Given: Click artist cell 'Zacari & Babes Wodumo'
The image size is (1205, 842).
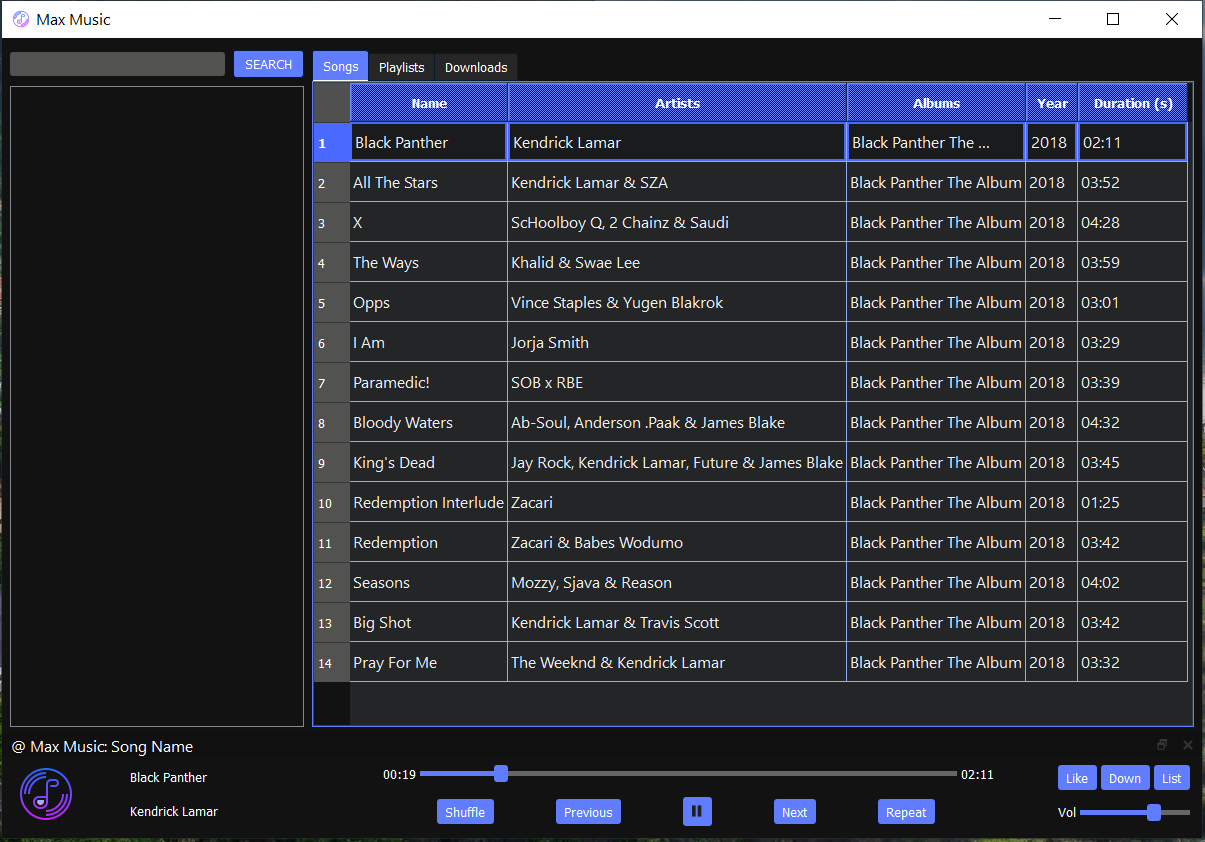Looking at the screenshot, I should tap(677, 542).
